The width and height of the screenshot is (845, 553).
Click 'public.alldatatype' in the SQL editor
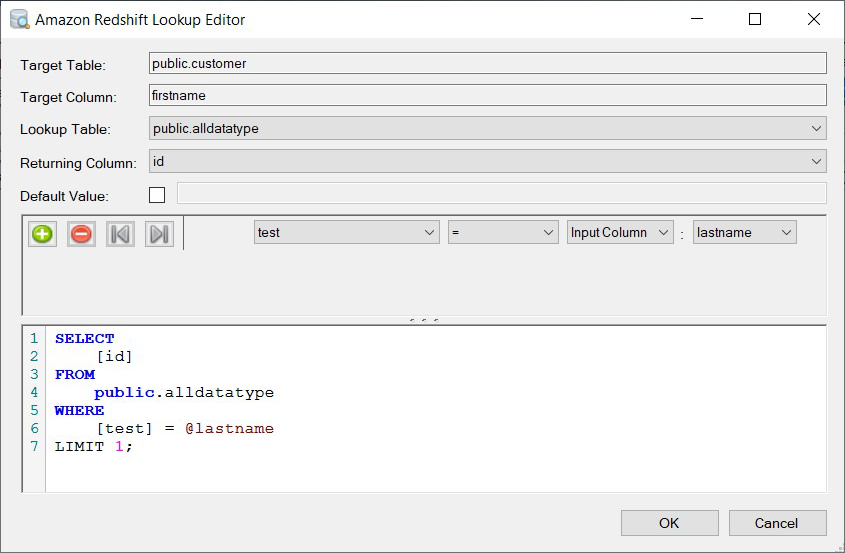(x=184, y=392)
